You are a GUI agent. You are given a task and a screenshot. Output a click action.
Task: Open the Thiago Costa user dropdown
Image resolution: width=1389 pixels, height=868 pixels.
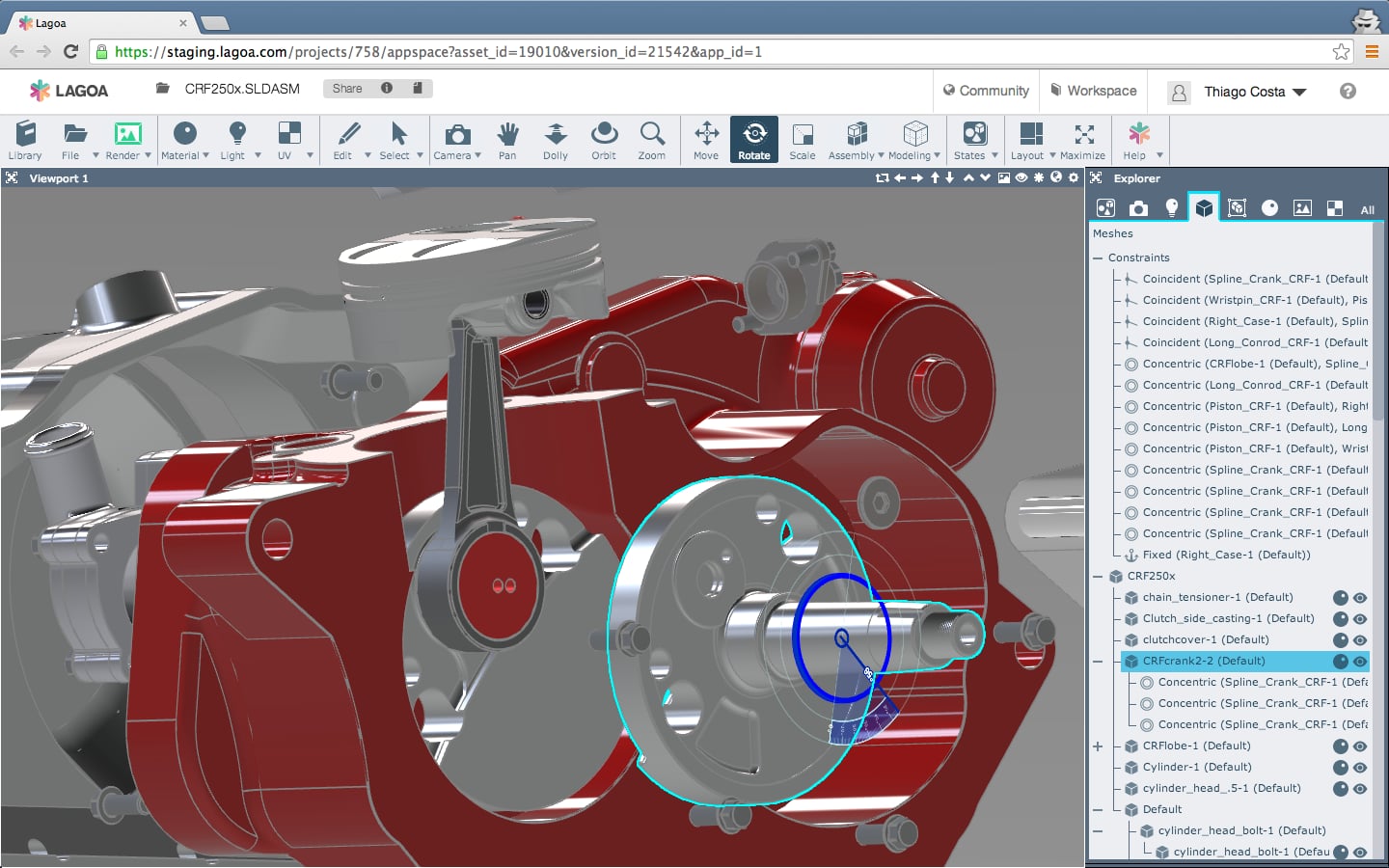1254,92
